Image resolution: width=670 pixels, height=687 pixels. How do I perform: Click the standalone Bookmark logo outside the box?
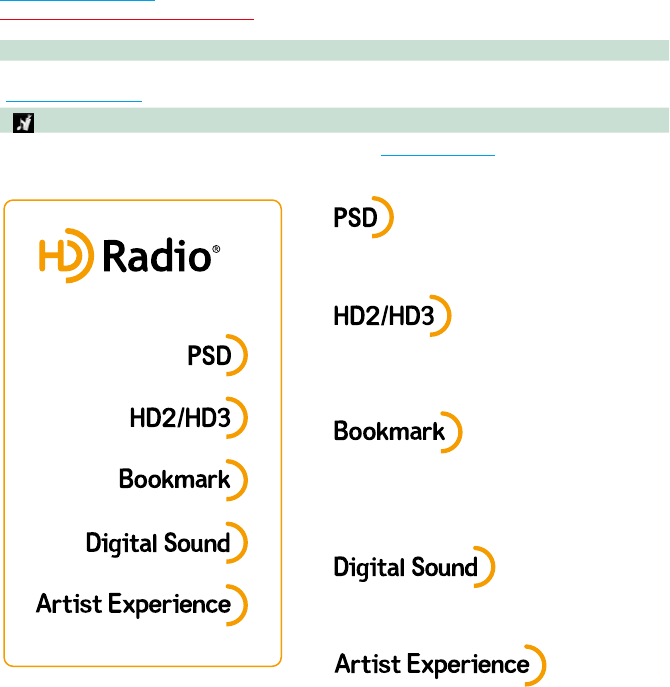click(397, 432)
